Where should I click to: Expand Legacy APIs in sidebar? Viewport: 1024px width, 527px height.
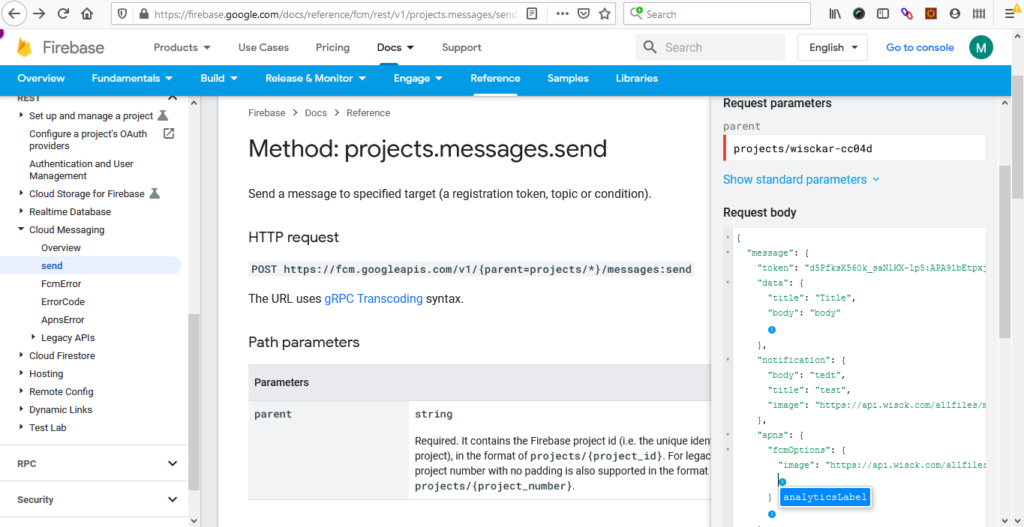(34, 338)
